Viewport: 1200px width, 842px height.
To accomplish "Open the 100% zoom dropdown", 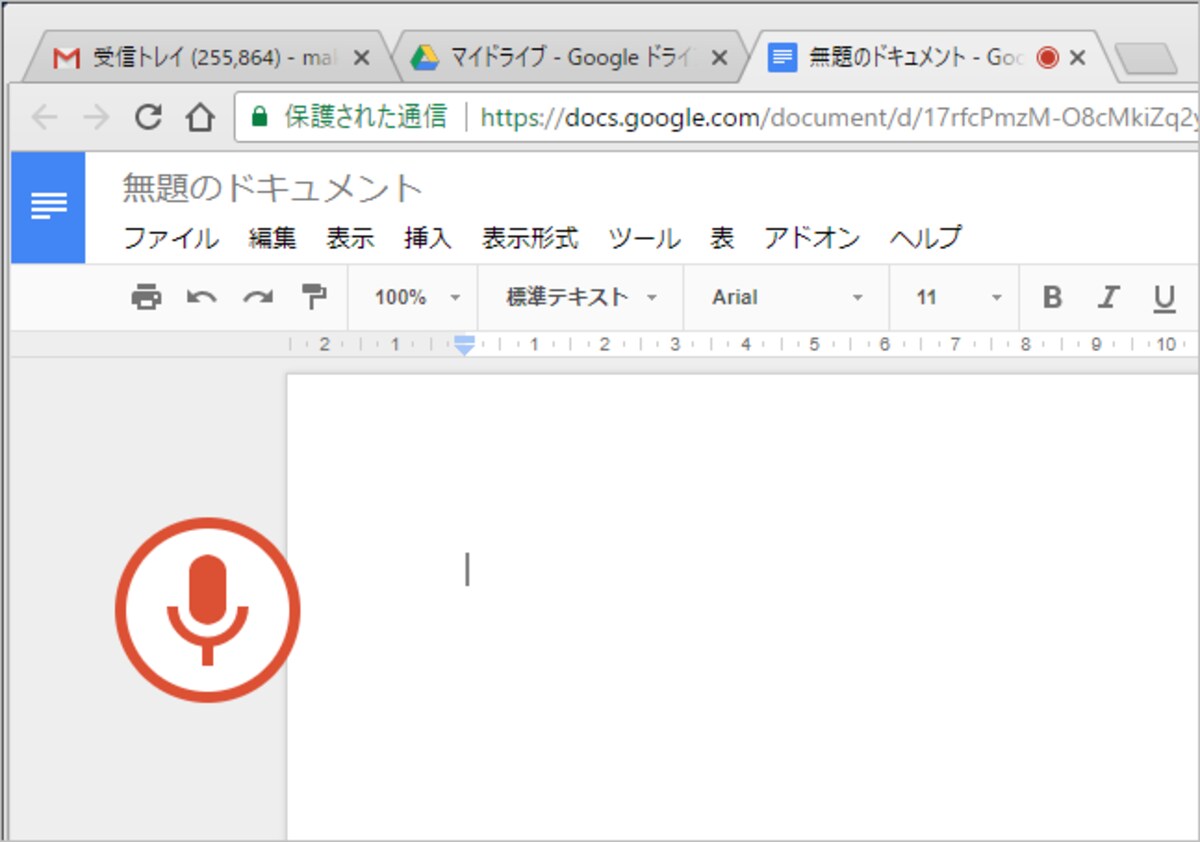I will pyautogui.click(x=417, y=297).
